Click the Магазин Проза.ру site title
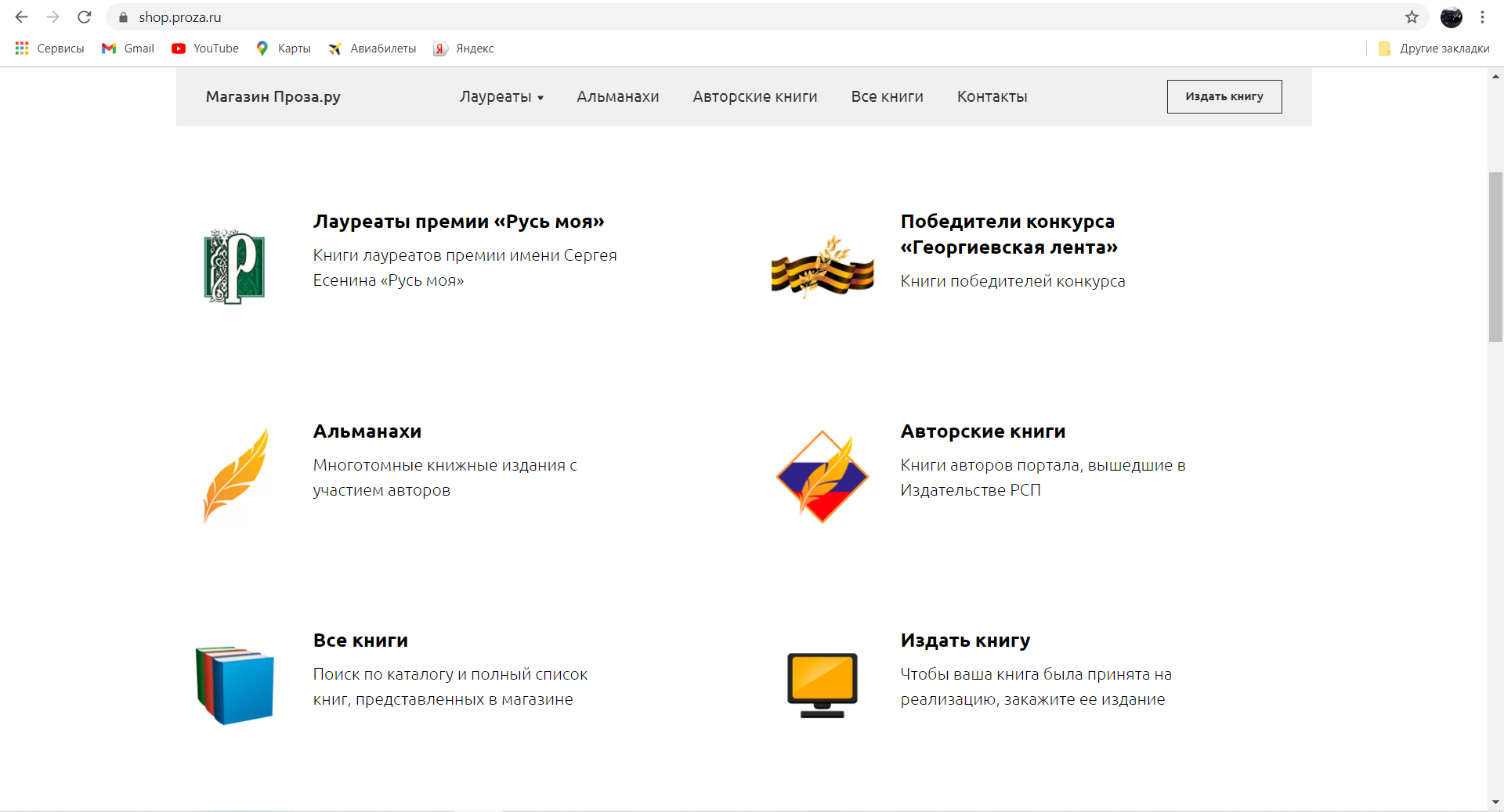Viewport: 1504px width, 812px height. pos(273,96)
